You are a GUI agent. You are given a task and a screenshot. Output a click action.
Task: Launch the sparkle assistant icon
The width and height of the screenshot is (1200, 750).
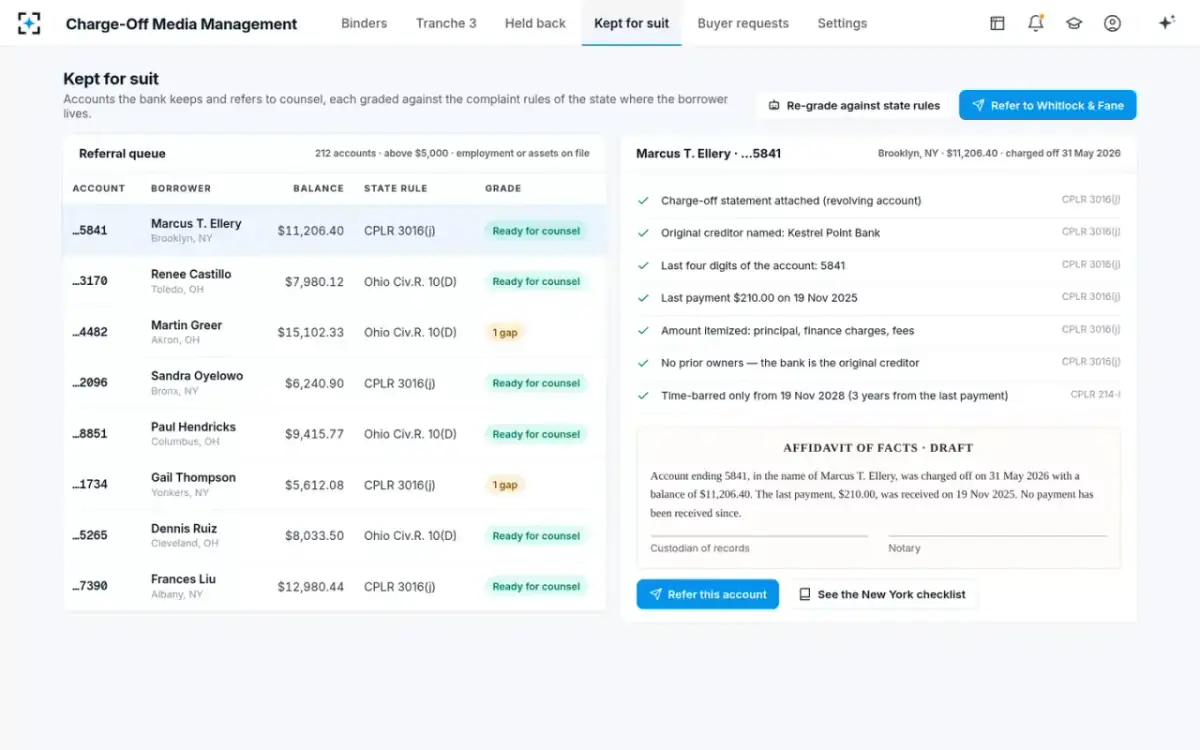click(x=1166, y=23)
